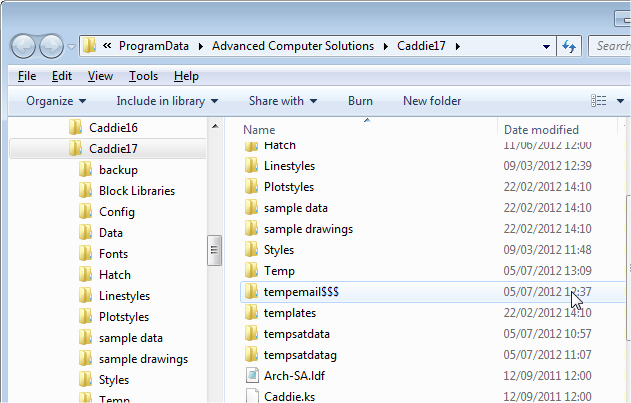Click ProgramData in the breadcrumb path
631x403 pixels.
click(x=154, y=46)
